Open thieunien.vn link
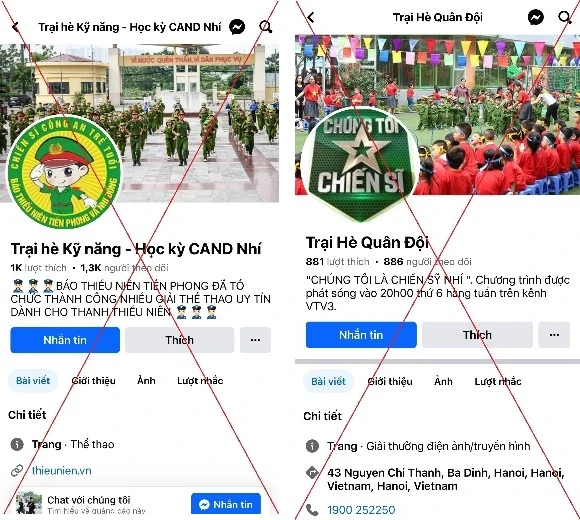 coord(61,471)
